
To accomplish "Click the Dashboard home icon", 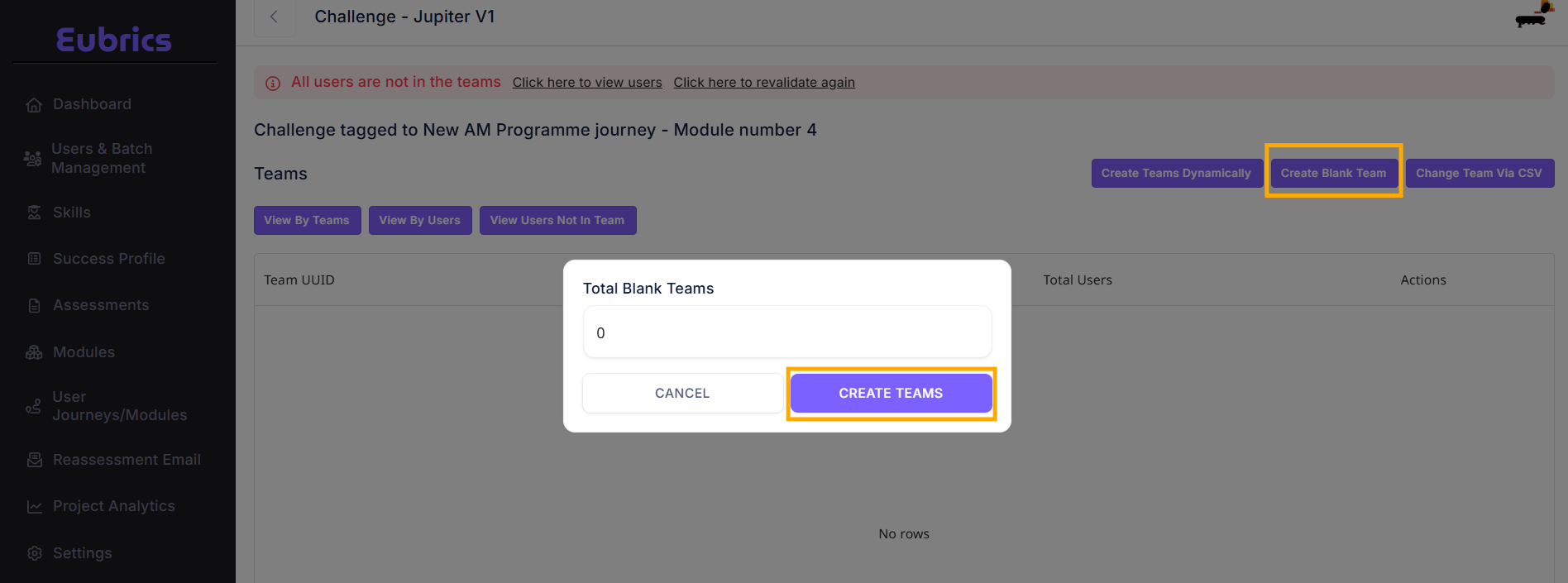I will [x=34, y=105].
